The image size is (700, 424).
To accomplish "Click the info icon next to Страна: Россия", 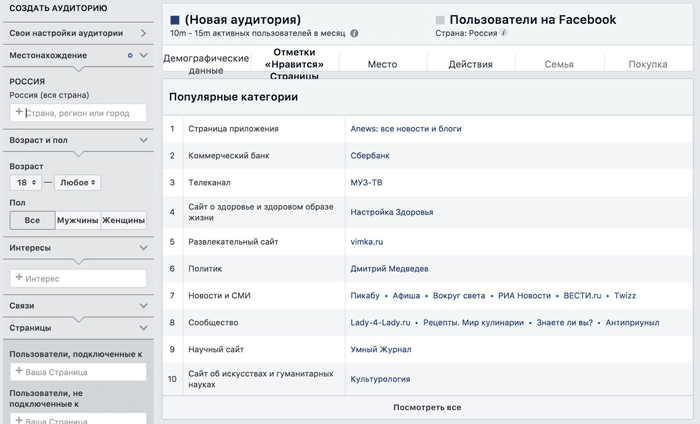I will coord(503,33).
